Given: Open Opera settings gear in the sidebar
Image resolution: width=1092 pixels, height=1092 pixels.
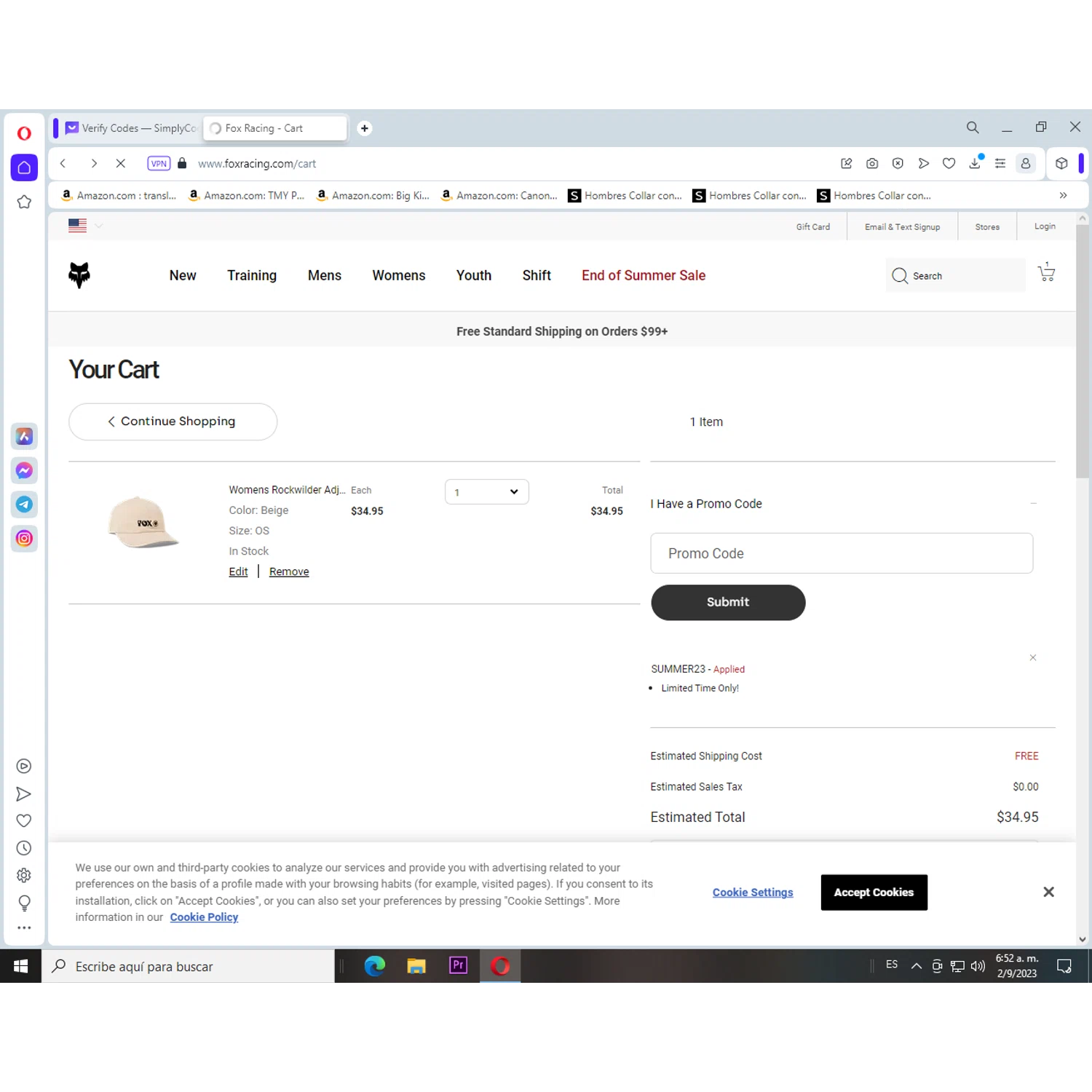Looking at the screenshot, I should [x=24, y=875].
